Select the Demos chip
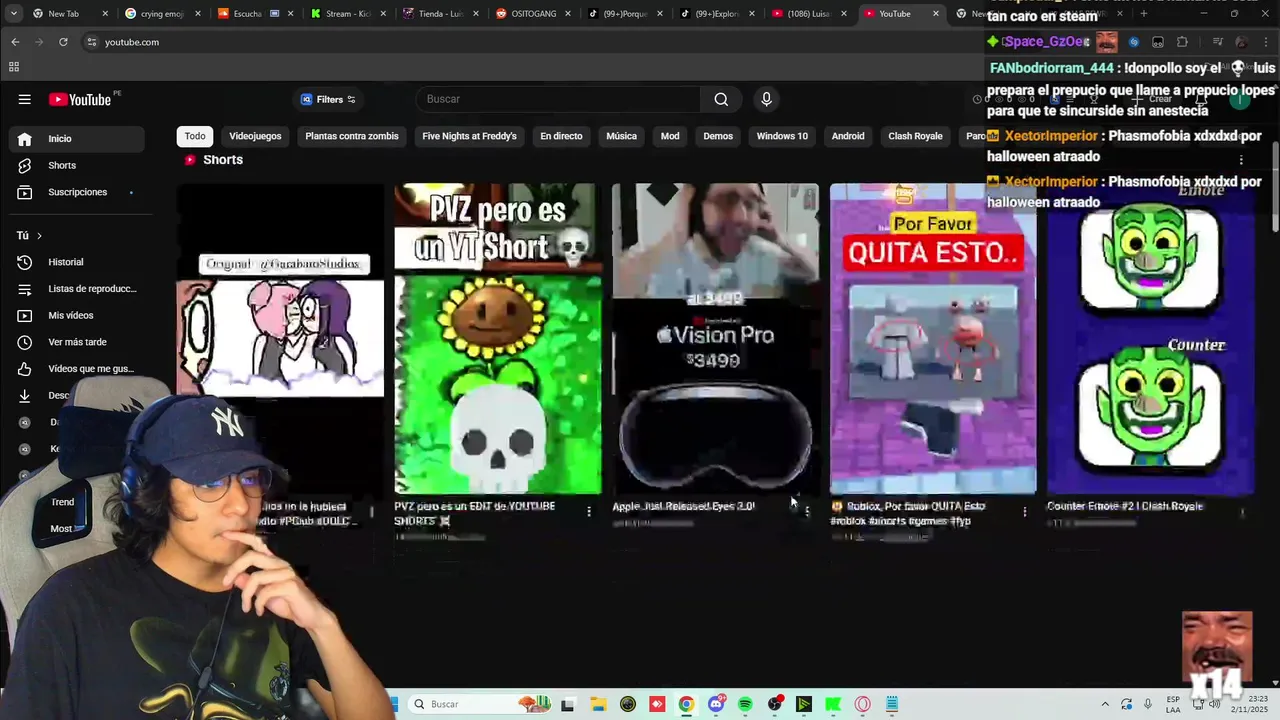 718,136
